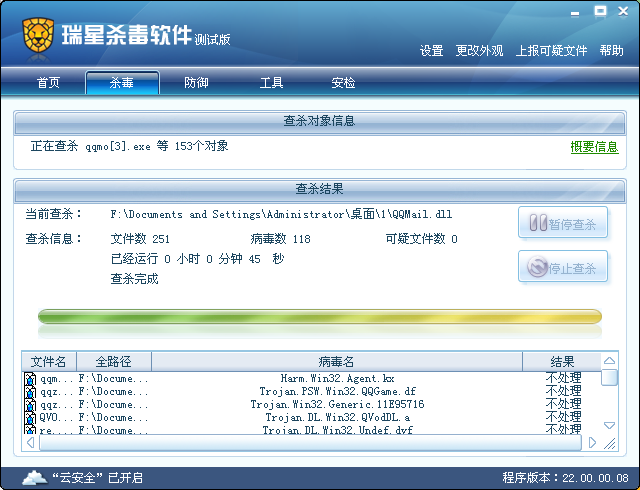Viewport: 640px width, 490px height.
Task: Click the file icon of the Trojan.DL.Win32.QVodDL.a row
Action: pyautogui.click(x=30, y=418)
